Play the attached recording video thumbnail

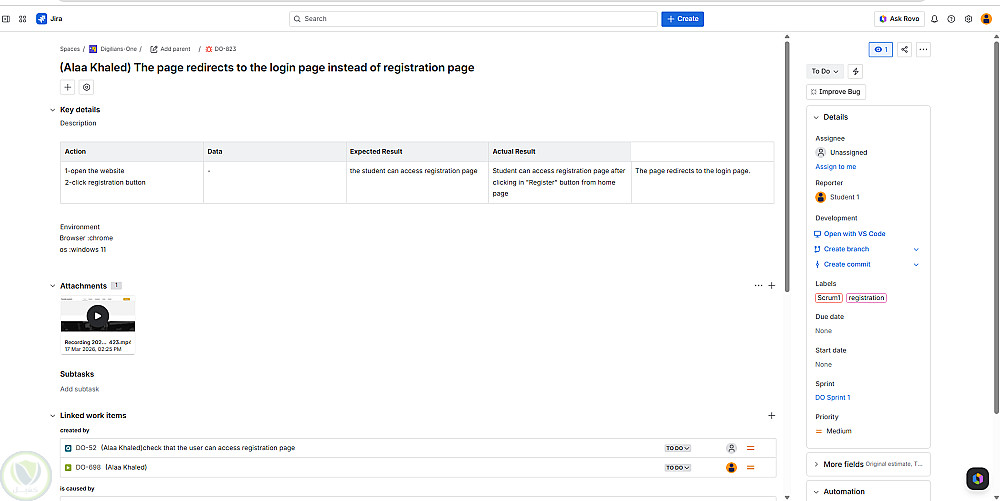click(x=97, y=315)
